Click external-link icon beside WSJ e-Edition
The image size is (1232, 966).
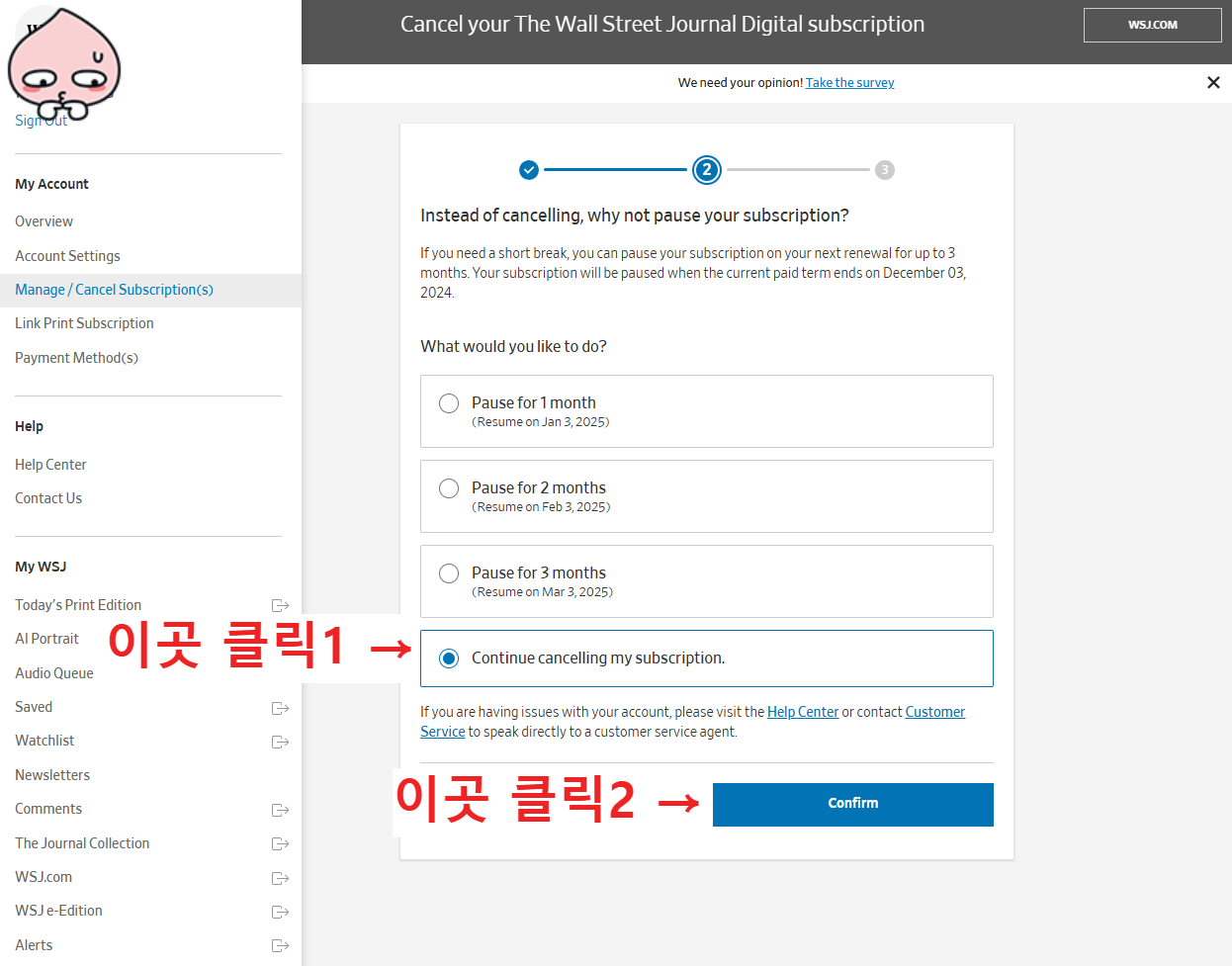click(280, 912)
